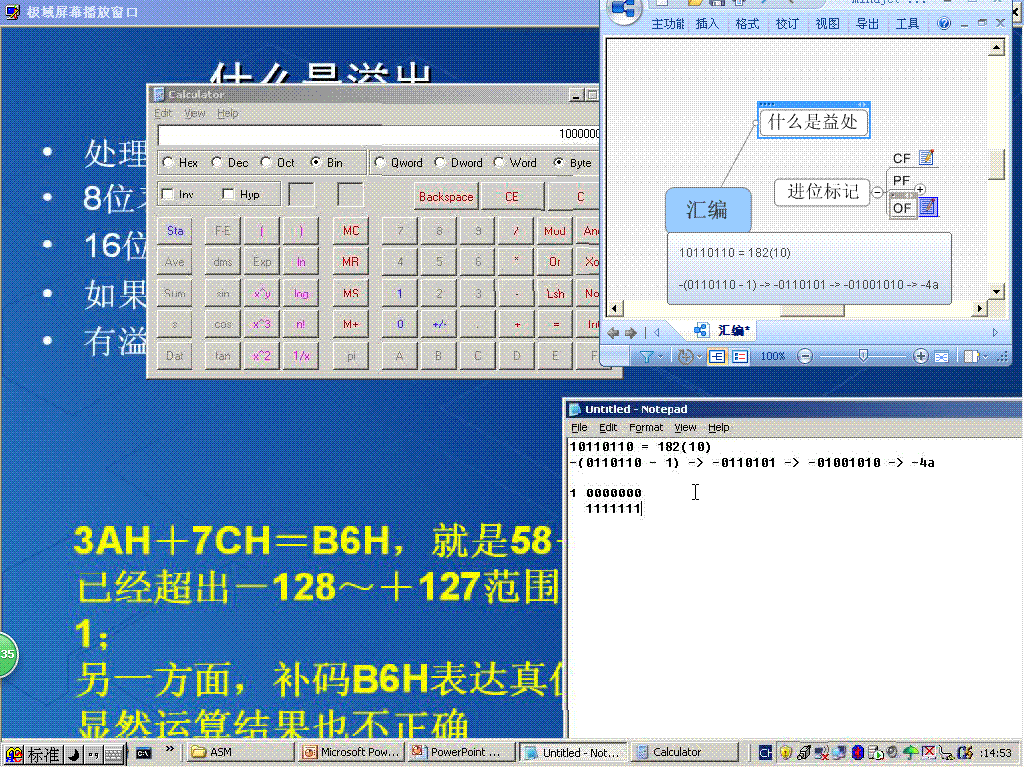Click the digit 1 button in Calculator
Viewport: 1024px width, 768px height.
(x=400, y=293)
